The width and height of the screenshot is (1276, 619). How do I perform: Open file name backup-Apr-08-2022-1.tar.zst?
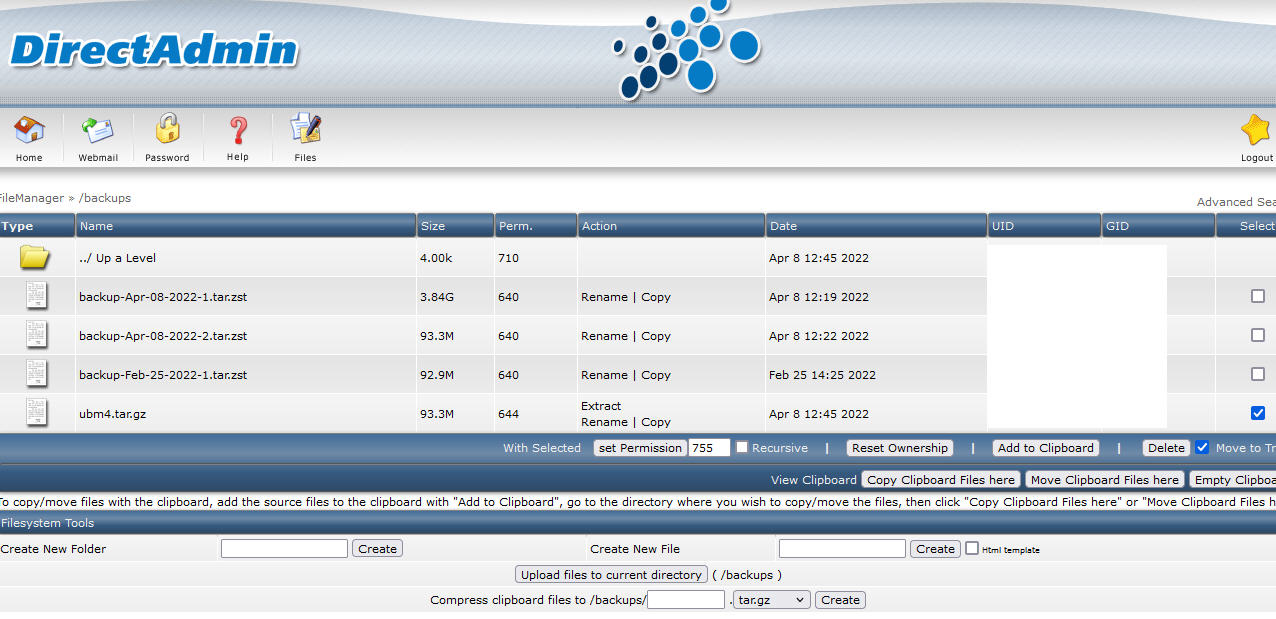(163, 297)
